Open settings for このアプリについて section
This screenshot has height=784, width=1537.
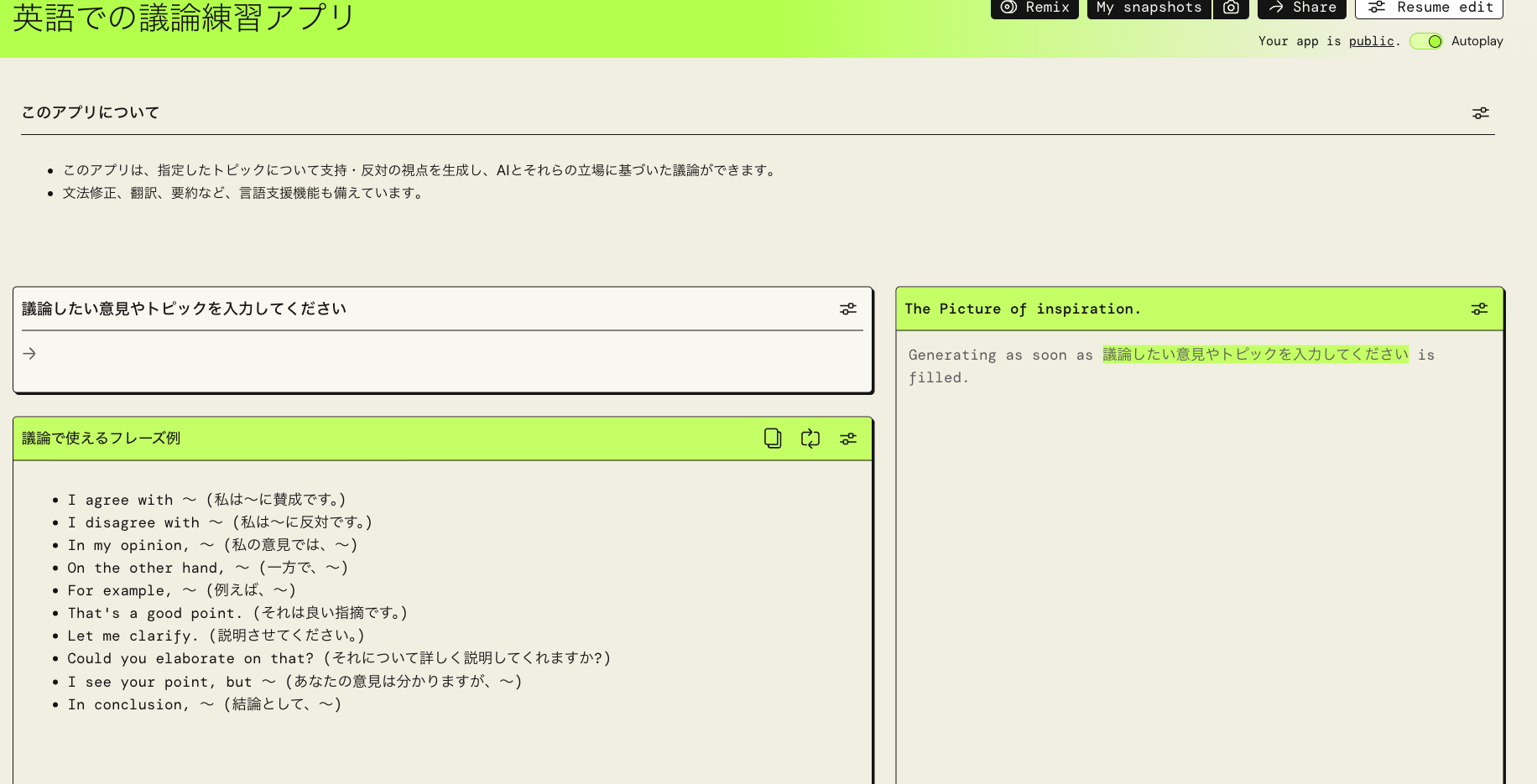(1481, 113)
